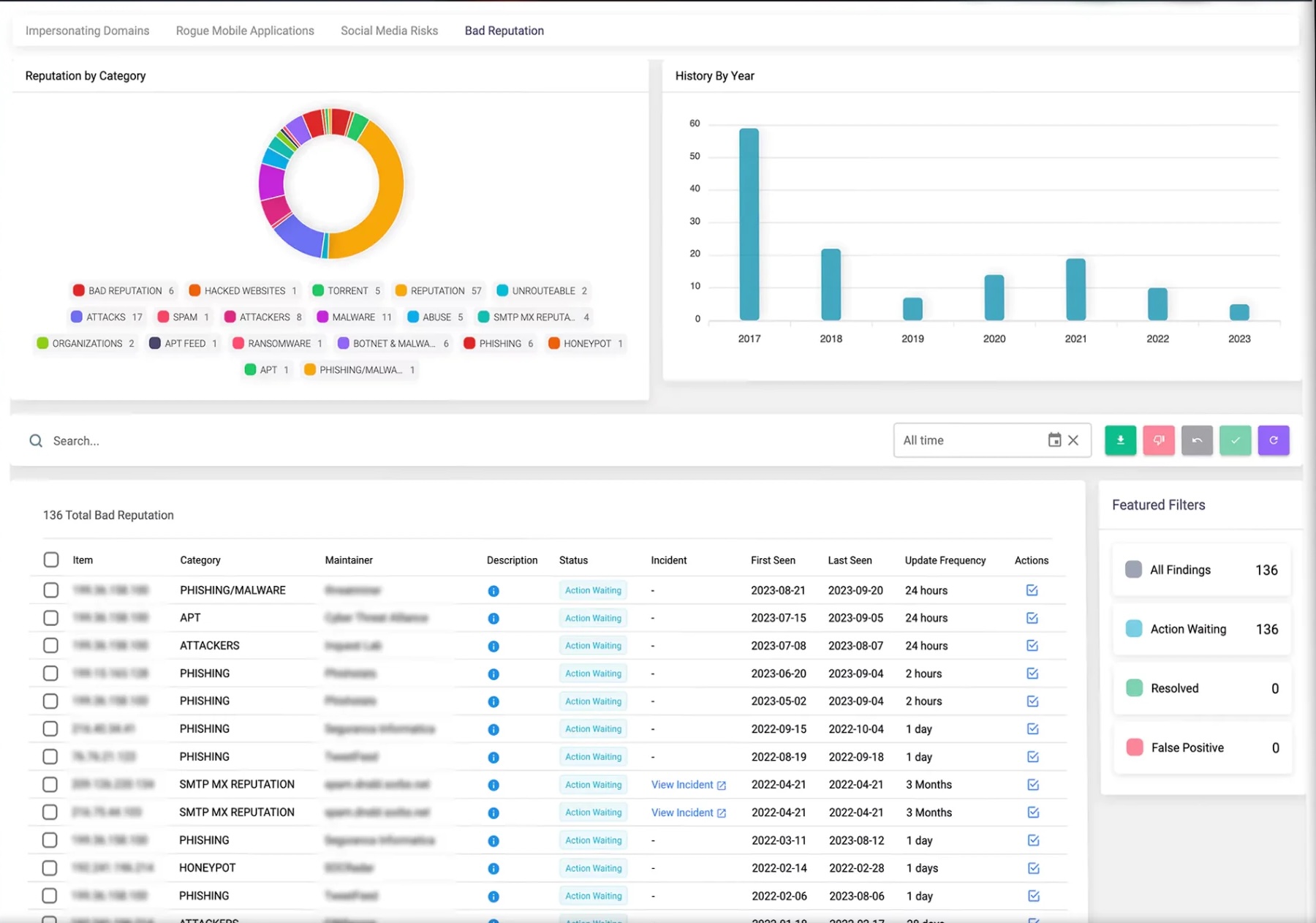The image size is (1316, 923).
Task: Filter by Action Waiting findings
Action: pos(1202,629)
